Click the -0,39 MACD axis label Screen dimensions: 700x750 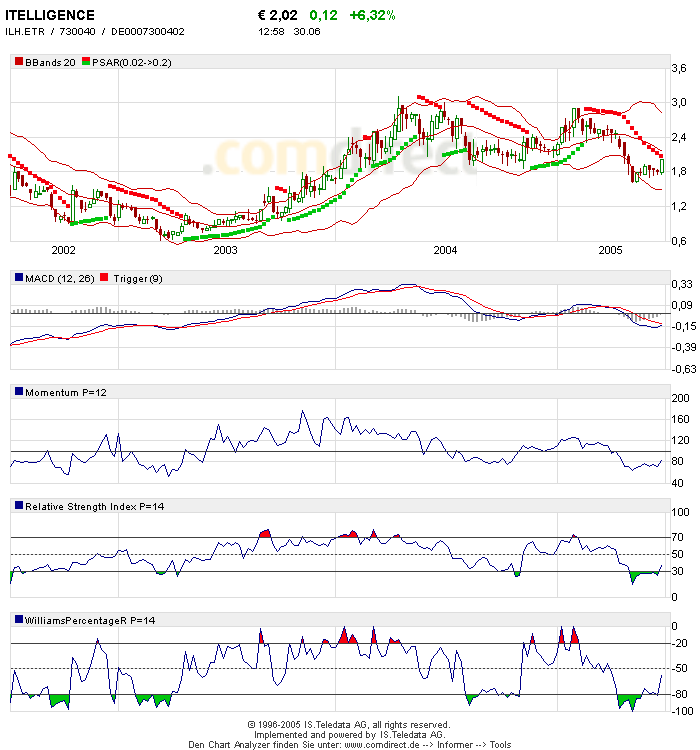(x=683, y=347)
